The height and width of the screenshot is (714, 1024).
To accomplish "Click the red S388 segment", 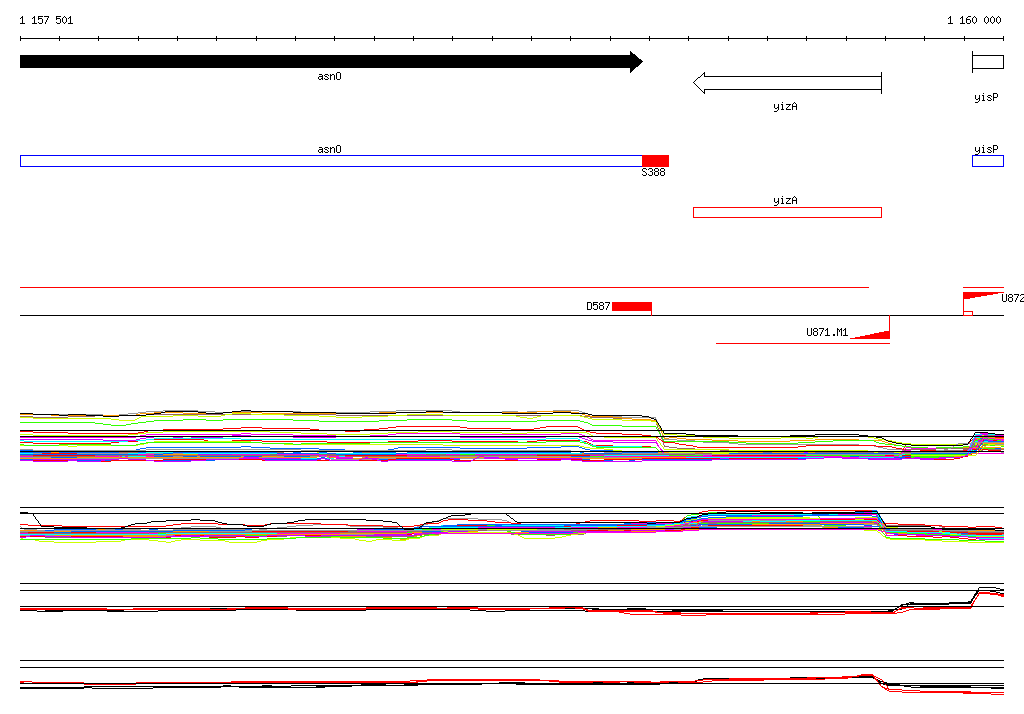I will 656,161.
